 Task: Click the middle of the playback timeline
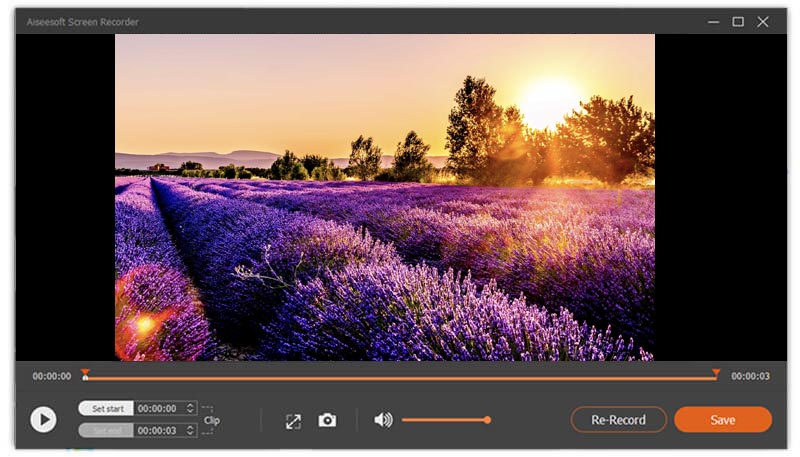point(400,378)
